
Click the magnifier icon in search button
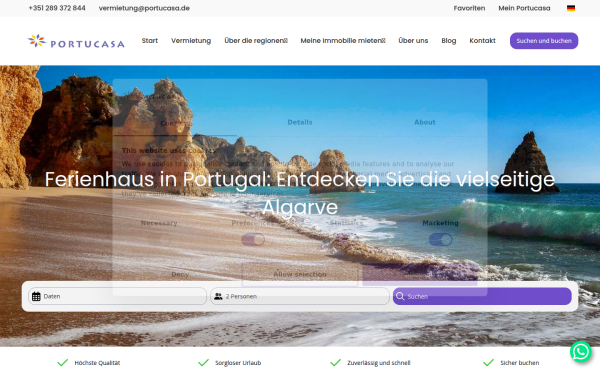[400, 296]
